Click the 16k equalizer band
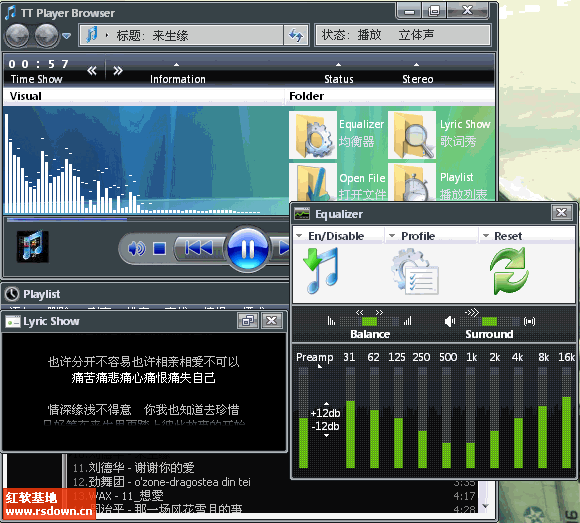 tap(566, 418)
